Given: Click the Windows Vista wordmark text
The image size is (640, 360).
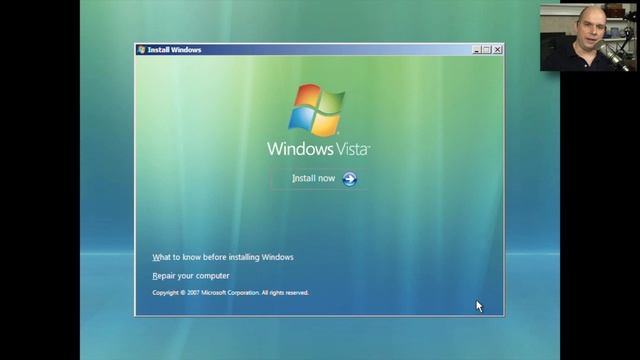Looking at the screenshot, I should click(318, 149).
